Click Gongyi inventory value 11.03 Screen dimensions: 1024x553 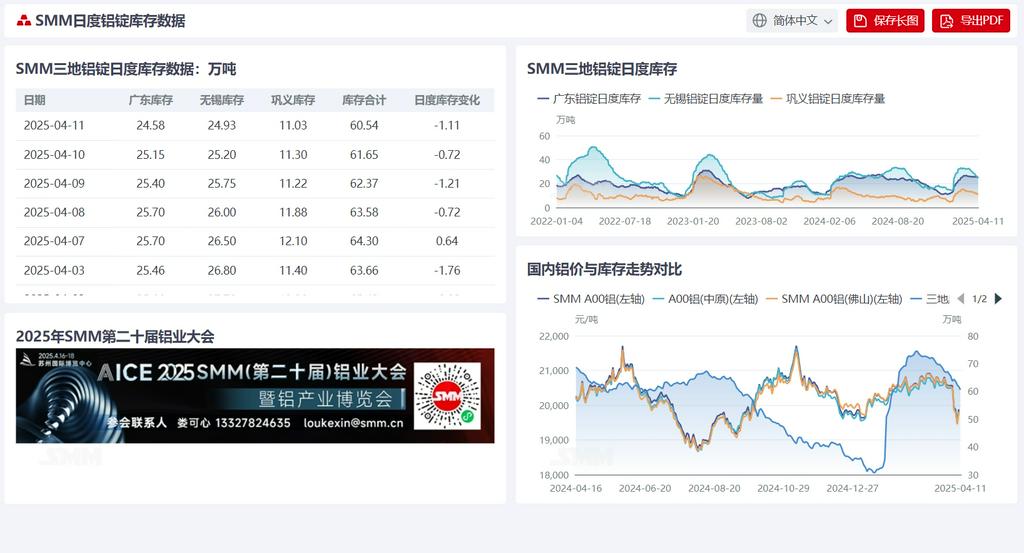click(293, 125)
